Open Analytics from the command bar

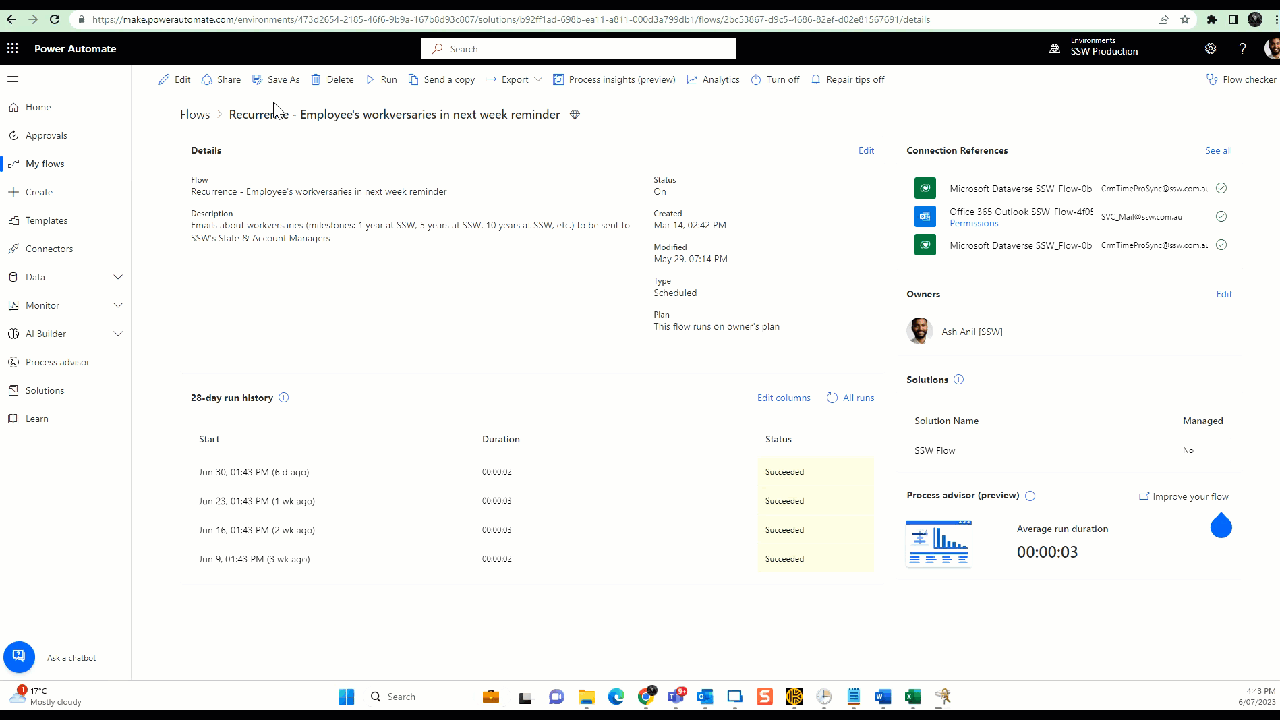click(x=713, y=80)
